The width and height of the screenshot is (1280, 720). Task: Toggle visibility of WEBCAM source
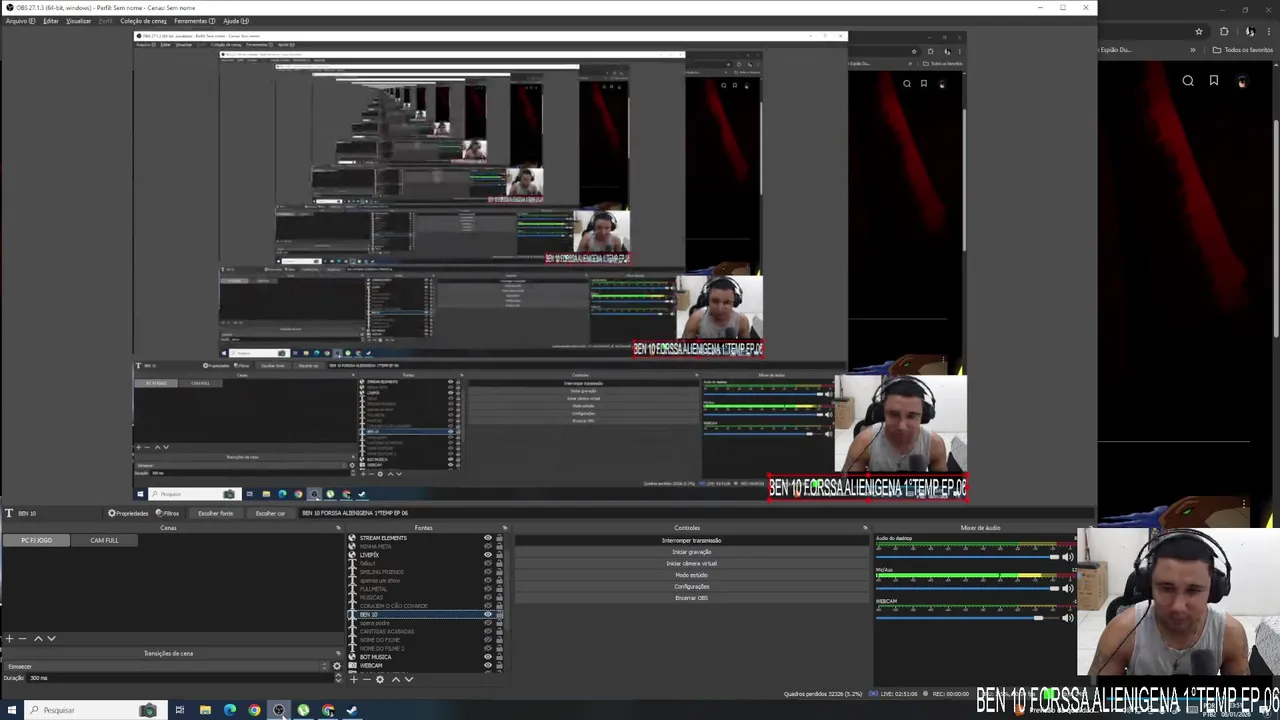(488, 665)
